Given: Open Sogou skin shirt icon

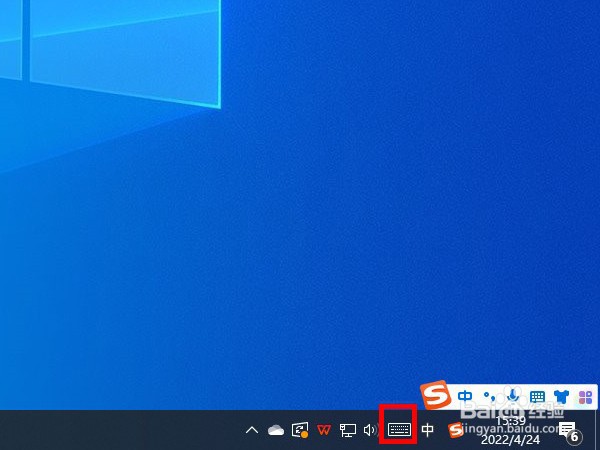Looking at the screenshot, I should (561, 397).
